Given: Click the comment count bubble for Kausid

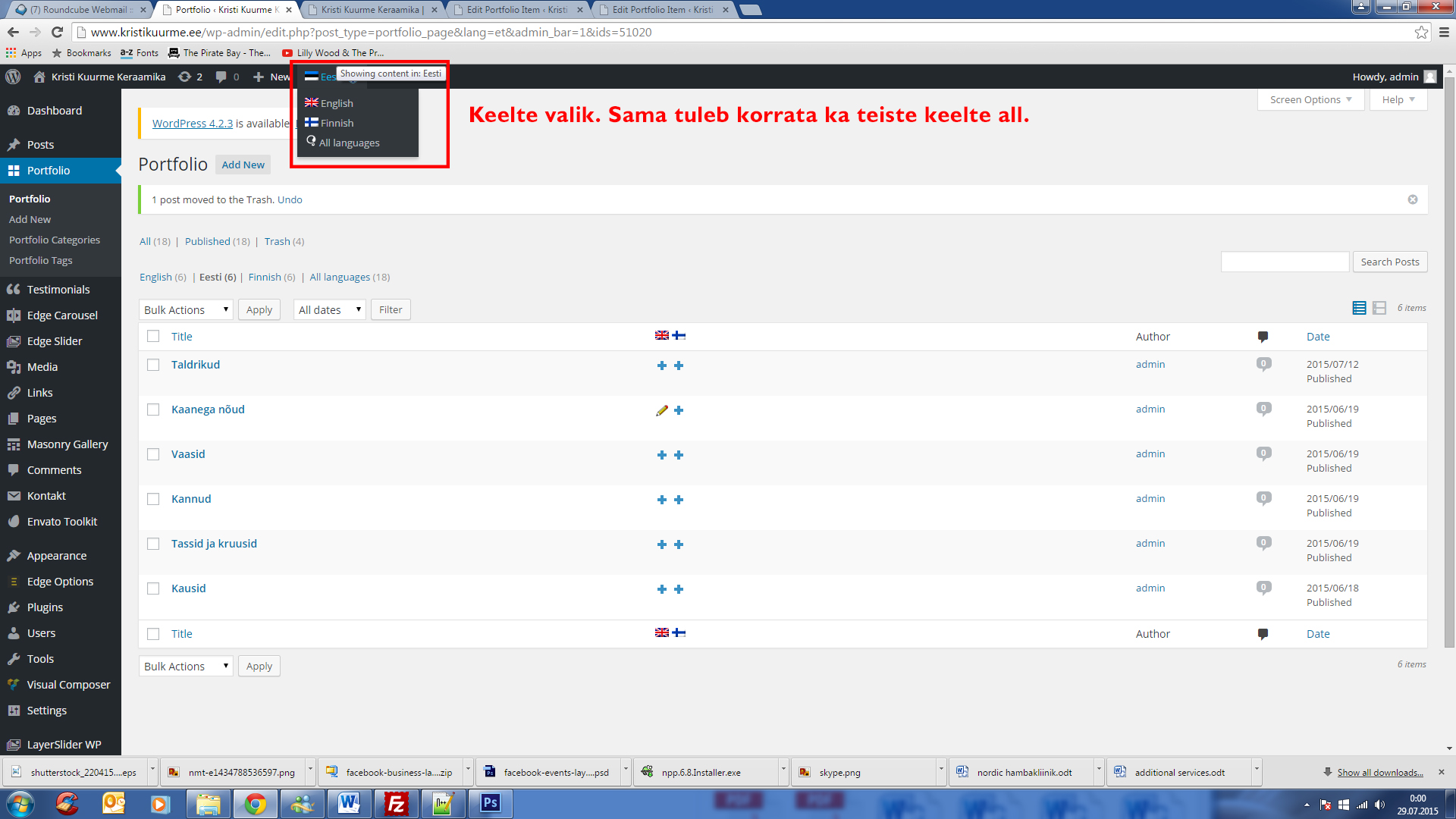Looking at the screenshot, I should tap(1263, 588).
